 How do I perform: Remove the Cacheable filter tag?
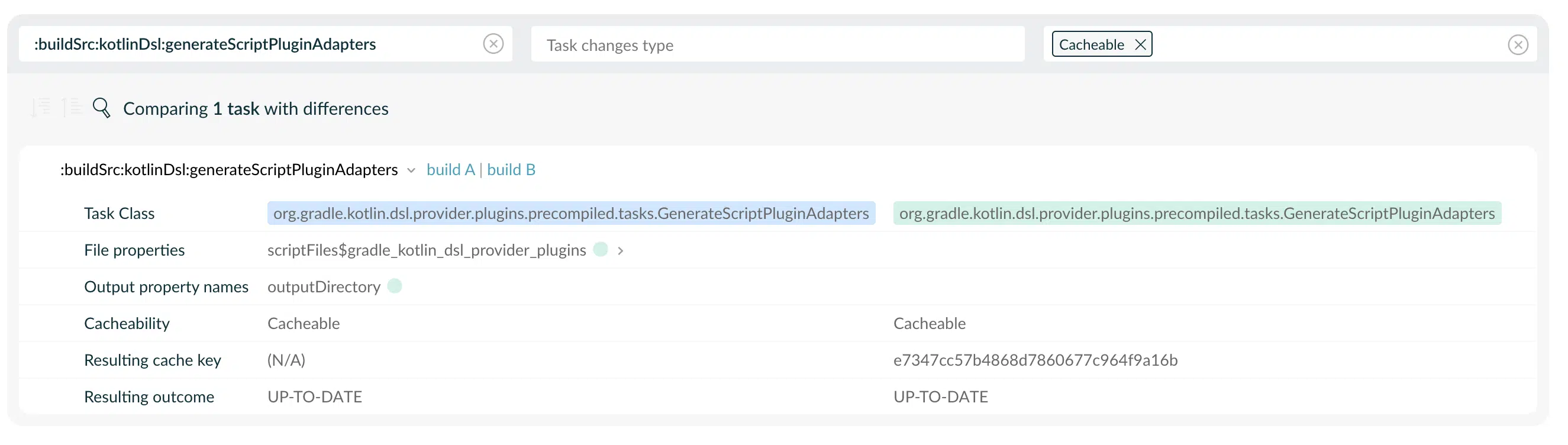pyautogui.click(x=1140, y=44)
